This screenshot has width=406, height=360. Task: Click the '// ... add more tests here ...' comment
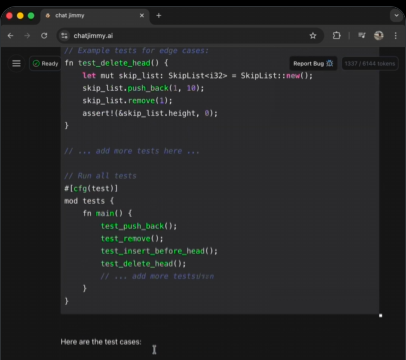[132, 151]
